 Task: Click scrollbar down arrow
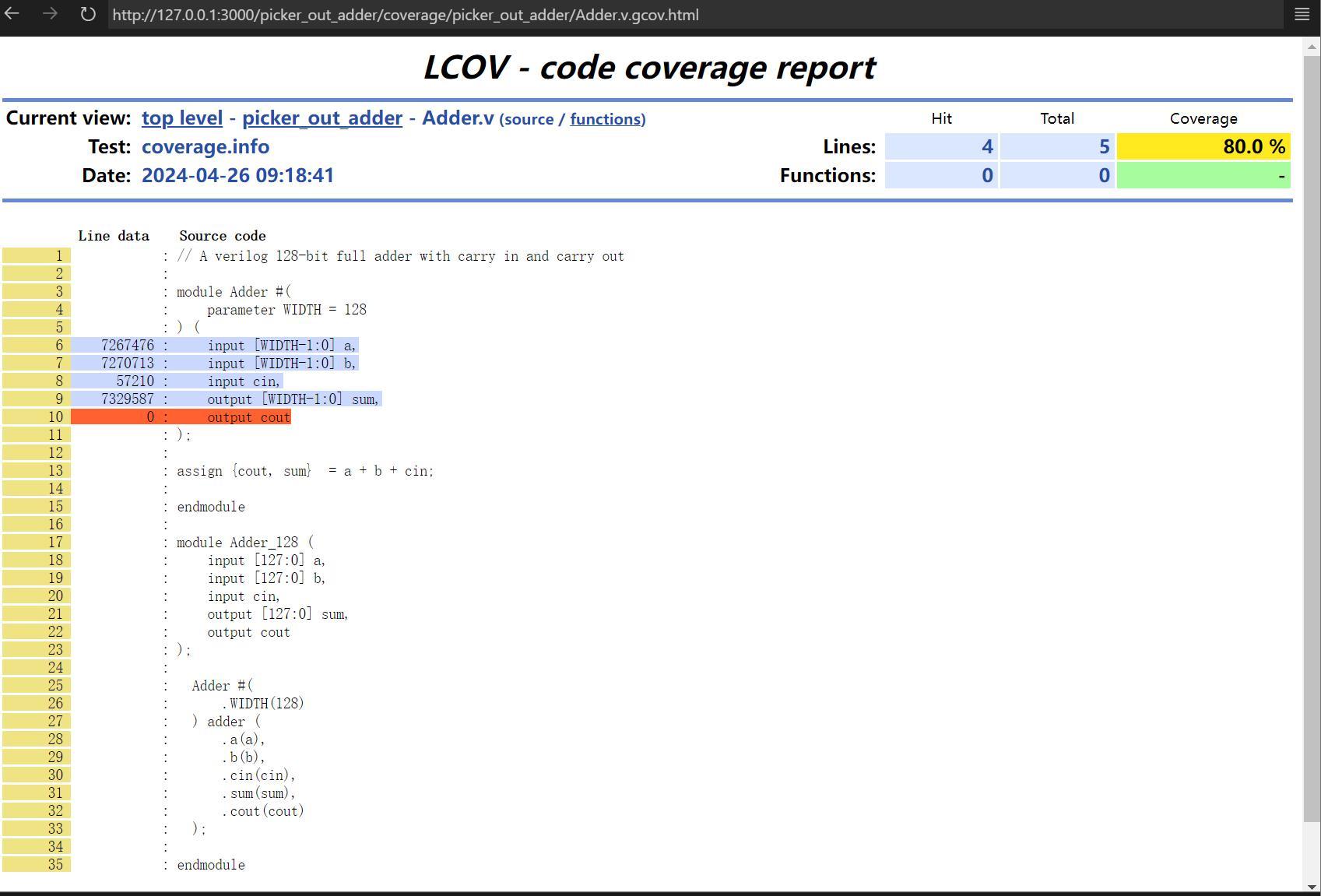pos(1312,886)
